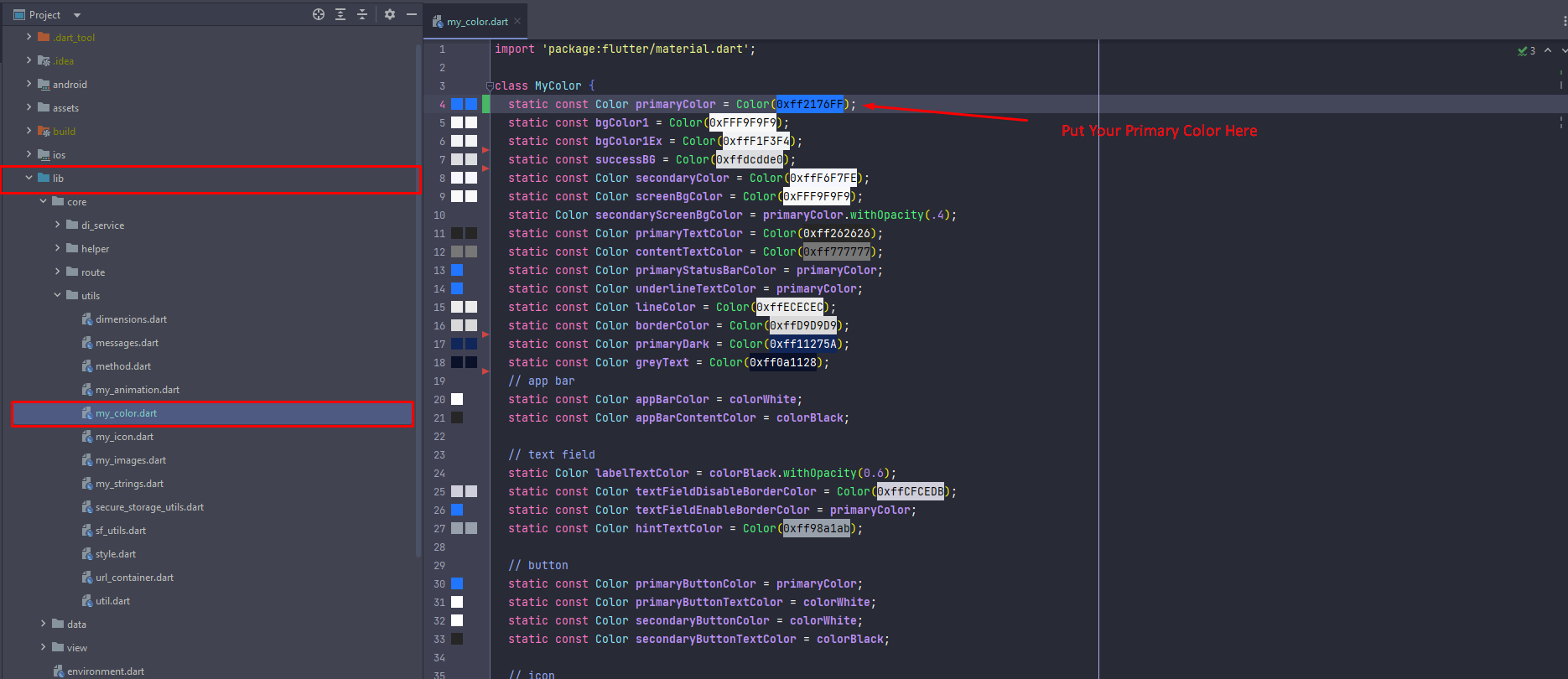Close the my_color.dart editor tab

pos(517,22)
